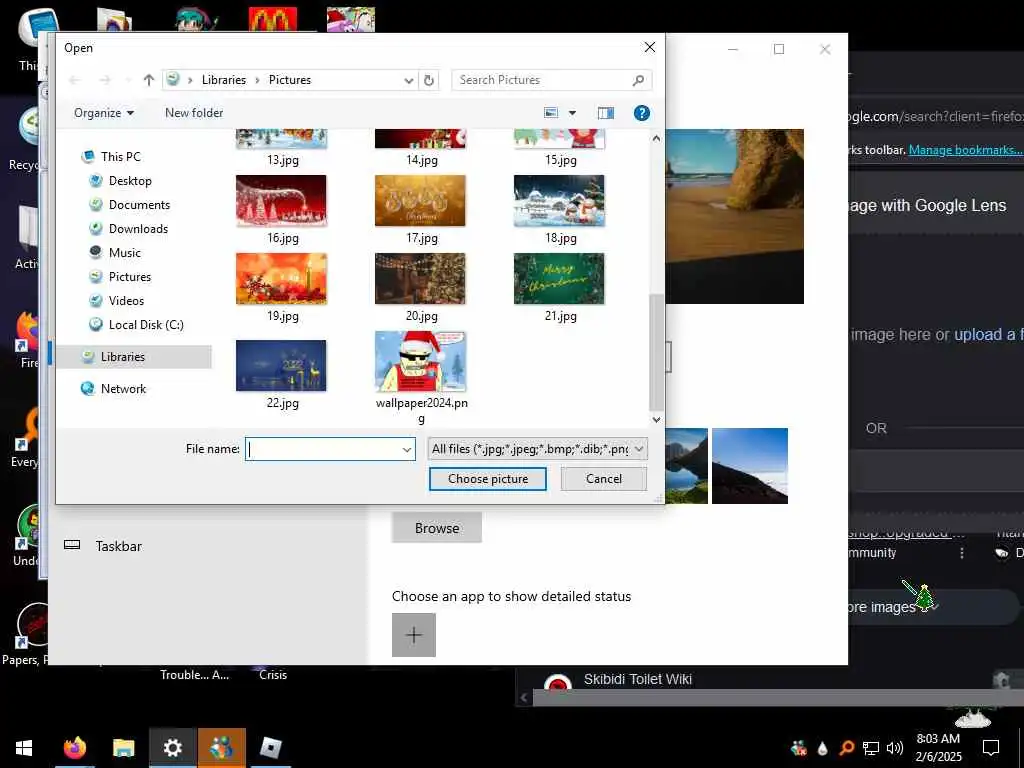Click the volume speaker tray icon

coord(895,748)
